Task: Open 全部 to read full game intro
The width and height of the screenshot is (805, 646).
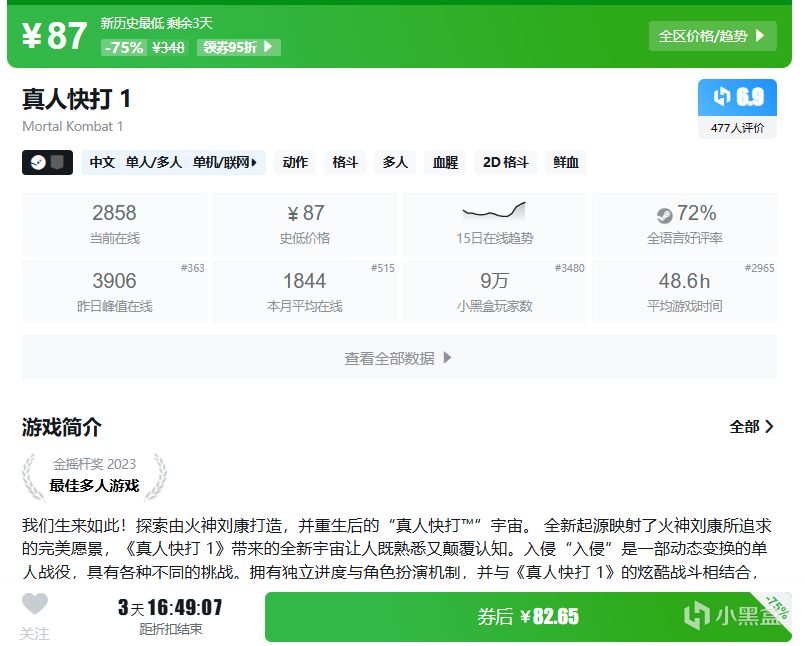Action: click(752, 427)
